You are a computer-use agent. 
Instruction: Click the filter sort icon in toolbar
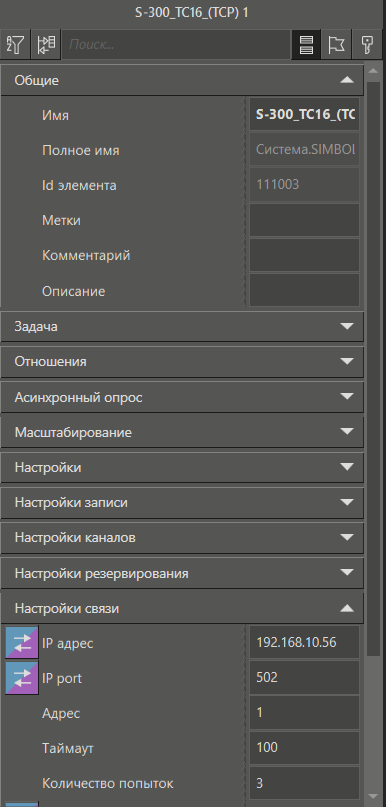point(15,45)
